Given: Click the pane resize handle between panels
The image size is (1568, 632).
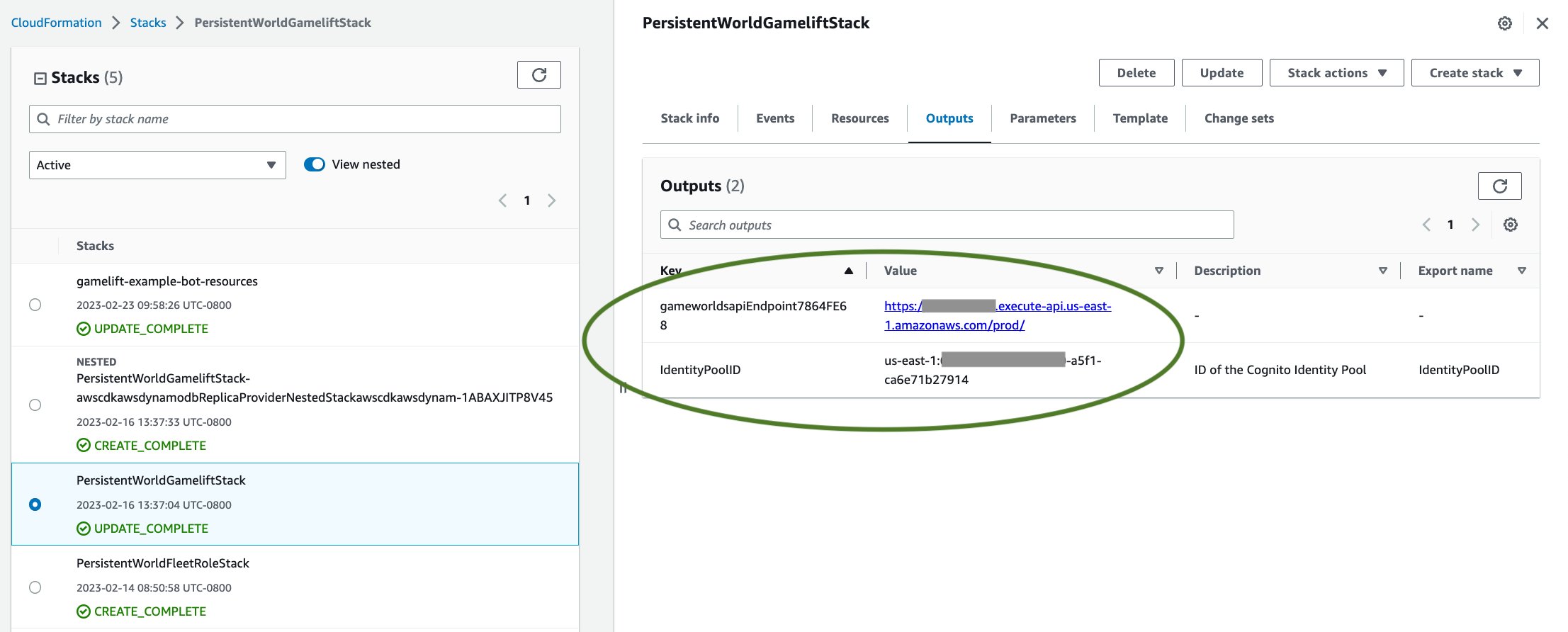Looking at the screenshot, I should click(624, 388).
